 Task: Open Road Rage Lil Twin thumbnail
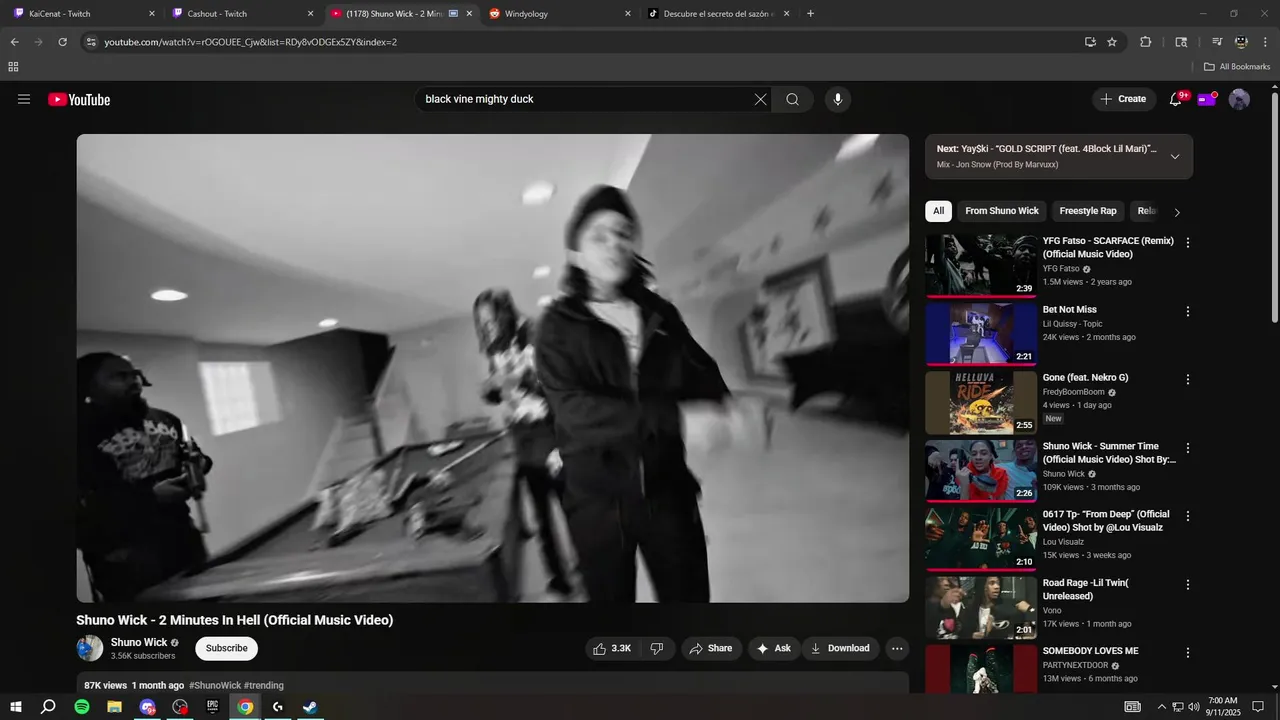coord(981,607)
